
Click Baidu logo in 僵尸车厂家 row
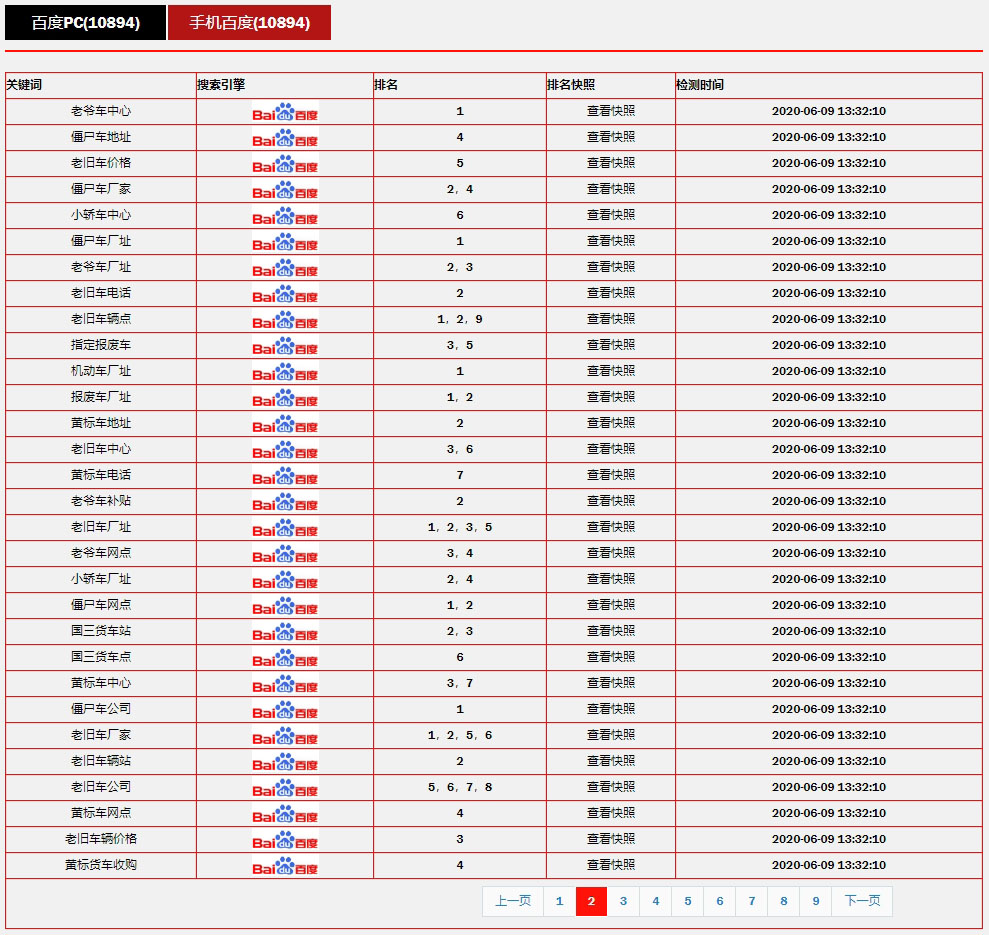[285, 190]
